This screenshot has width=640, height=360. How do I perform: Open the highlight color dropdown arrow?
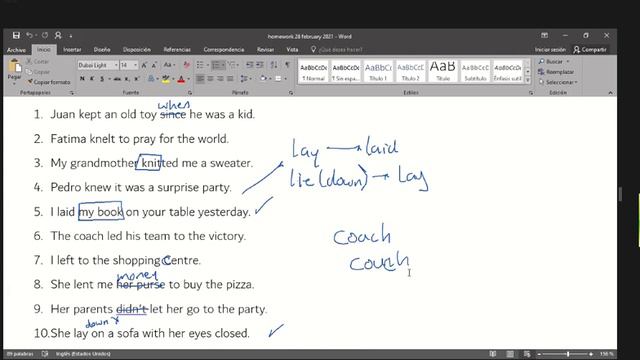click(x=173, y=78)
